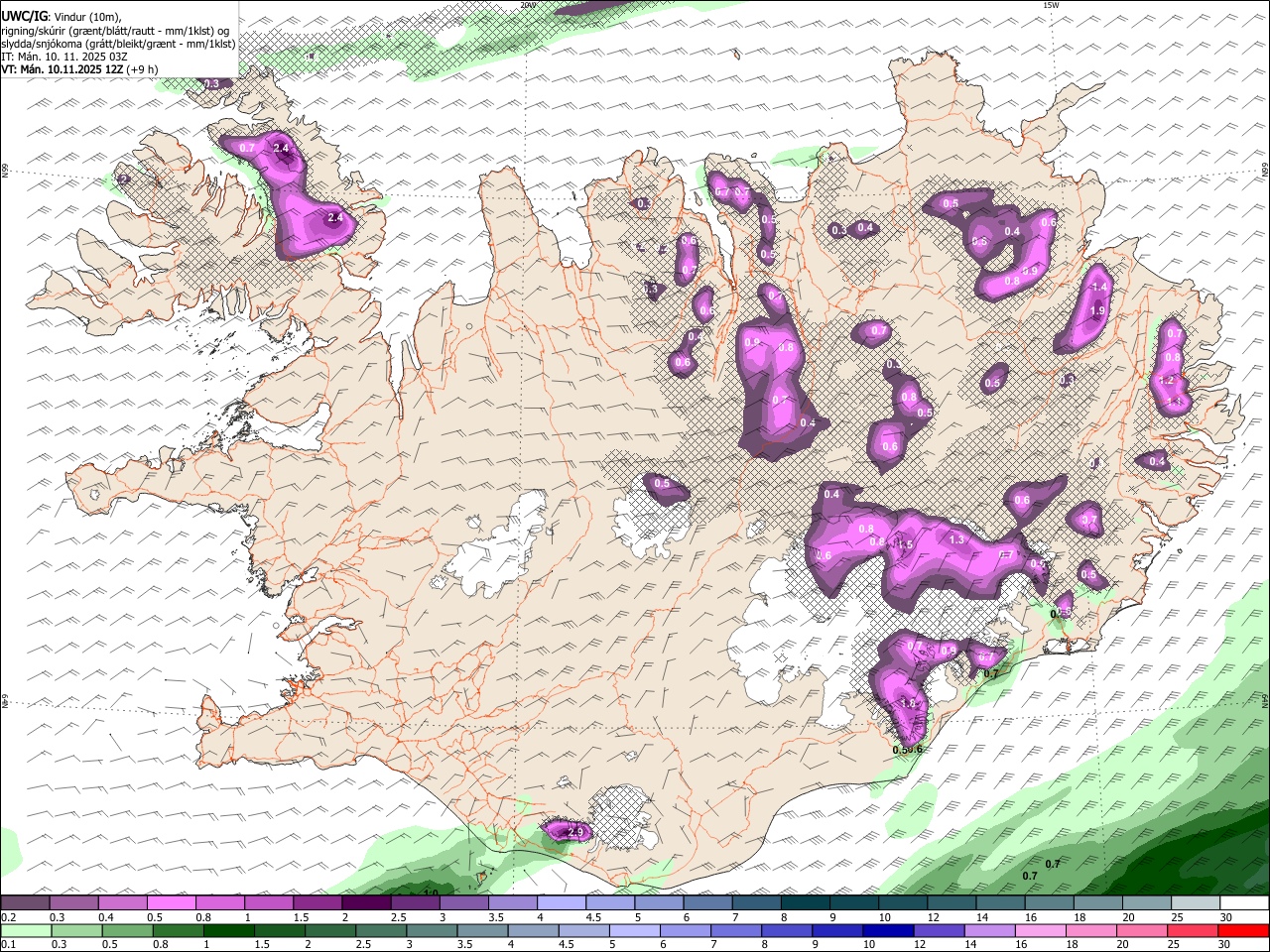Click the darkest purple top-row swatch labeled 2
The image size is (1270, 952).
[x=366, y=902]
